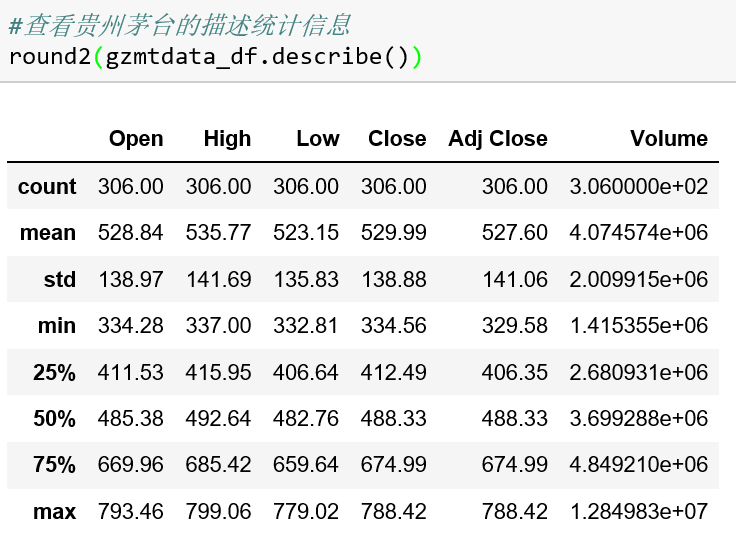The height and width of the screenshot is (541, 736).
Task: Select the Adj Close column header
Action: point(498,138)
